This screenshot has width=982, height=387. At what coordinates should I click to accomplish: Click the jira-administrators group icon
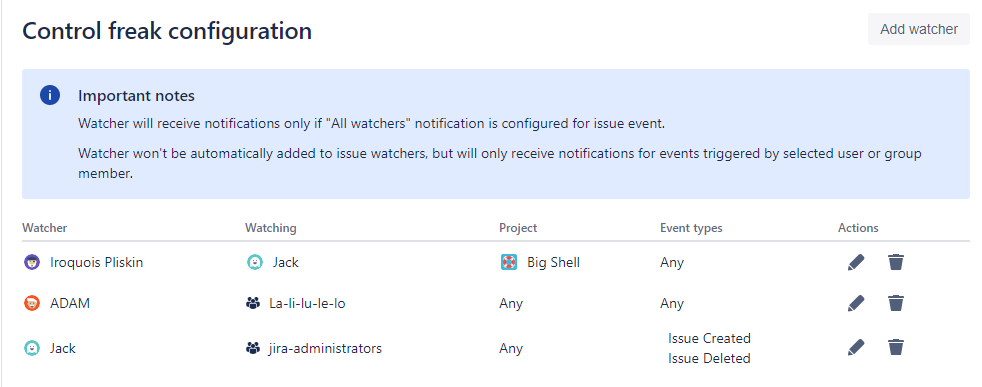[x=253, y=348]
